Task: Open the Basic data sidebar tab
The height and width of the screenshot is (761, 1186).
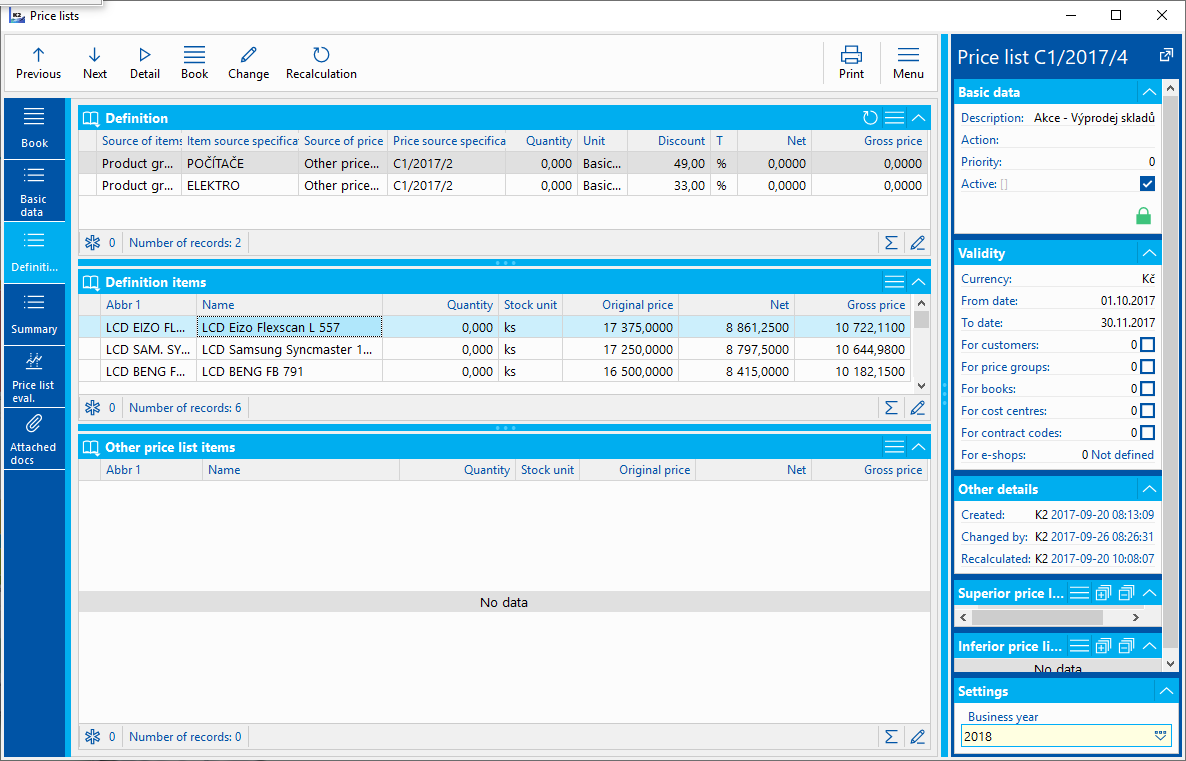Action: [34, 190]
